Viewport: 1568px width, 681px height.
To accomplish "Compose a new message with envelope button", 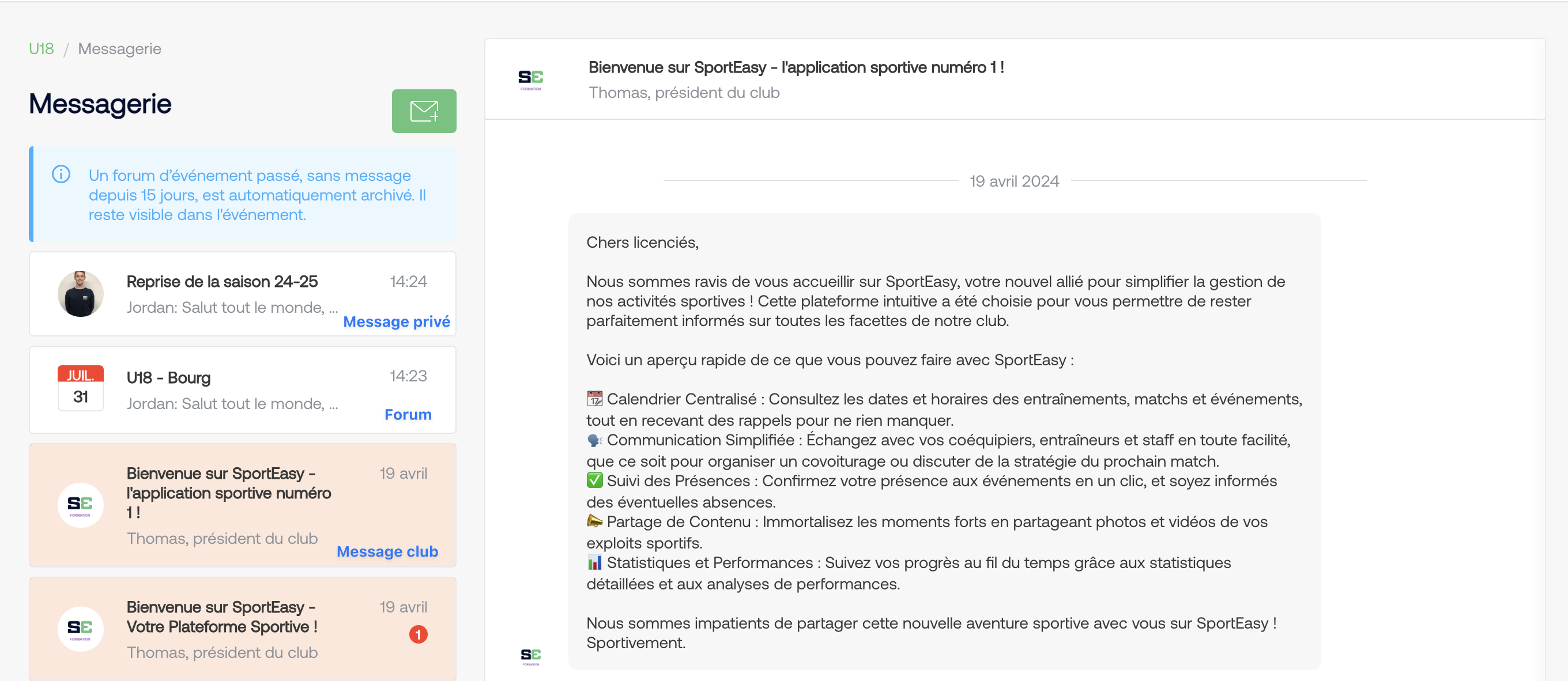I will pyautogui.click(x=424, y=111).
